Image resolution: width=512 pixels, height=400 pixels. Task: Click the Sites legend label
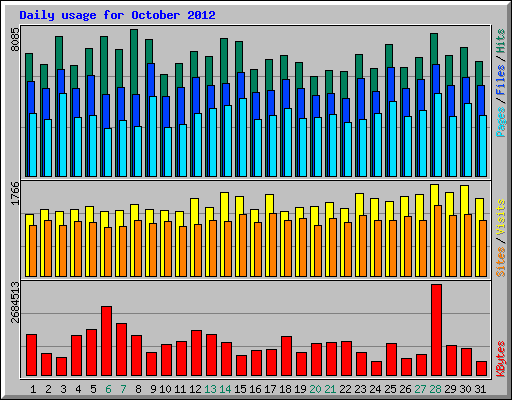click(x=501, y=262)
